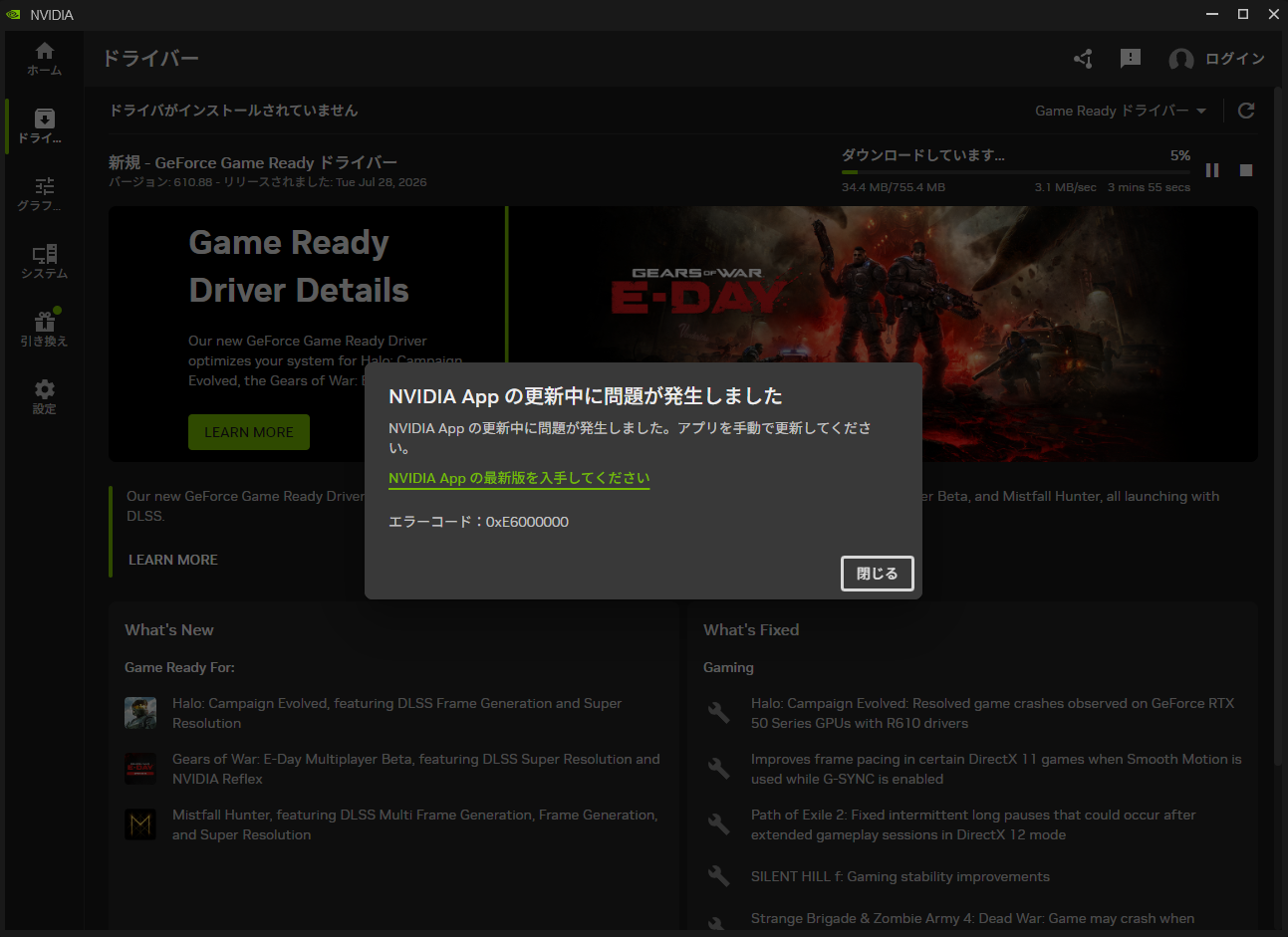Screen dimensions: 1288x937
Task: Click '新規 - GeForce Game Ready ドライバー' title
Action: (253, 162)
